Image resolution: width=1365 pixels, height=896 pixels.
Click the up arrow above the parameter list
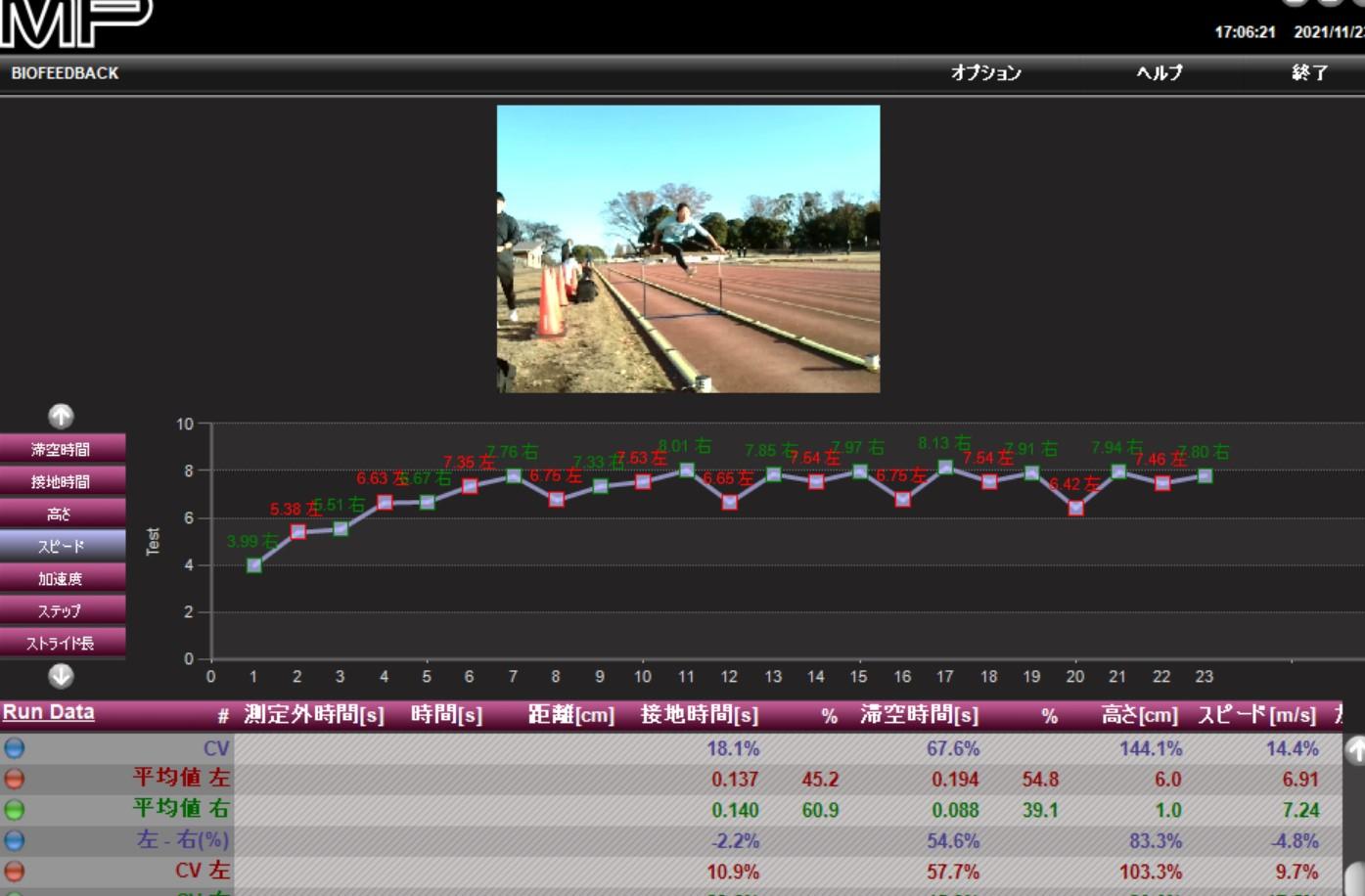click(x=61, y=417)
